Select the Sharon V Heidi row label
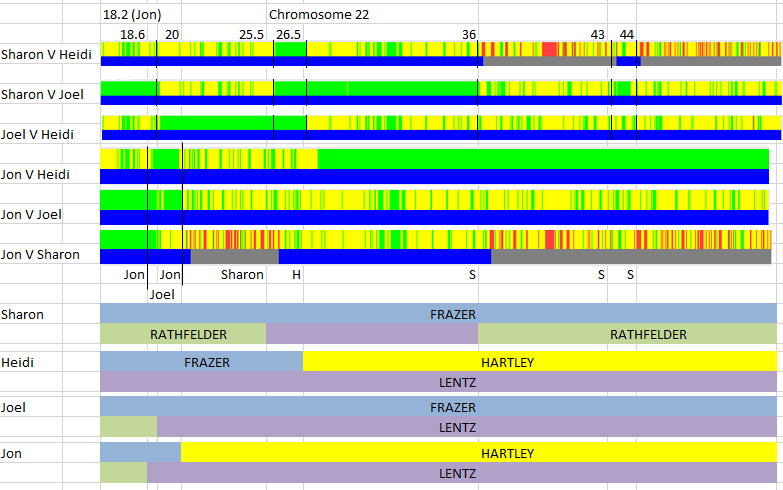The width and height of the screenshot is (783, 490). click(x=41, y=55)
